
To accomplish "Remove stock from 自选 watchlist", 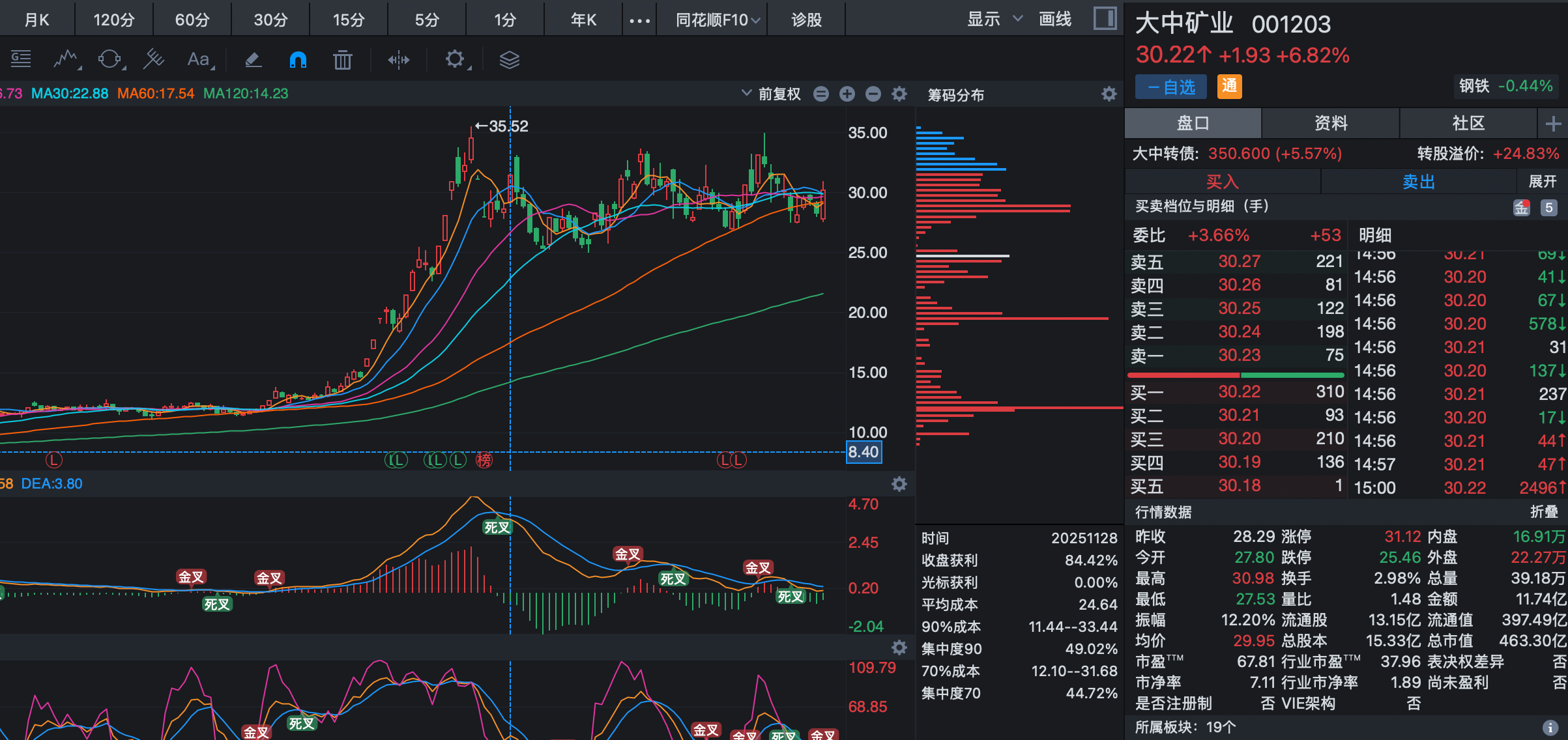I will [1170, 87].
